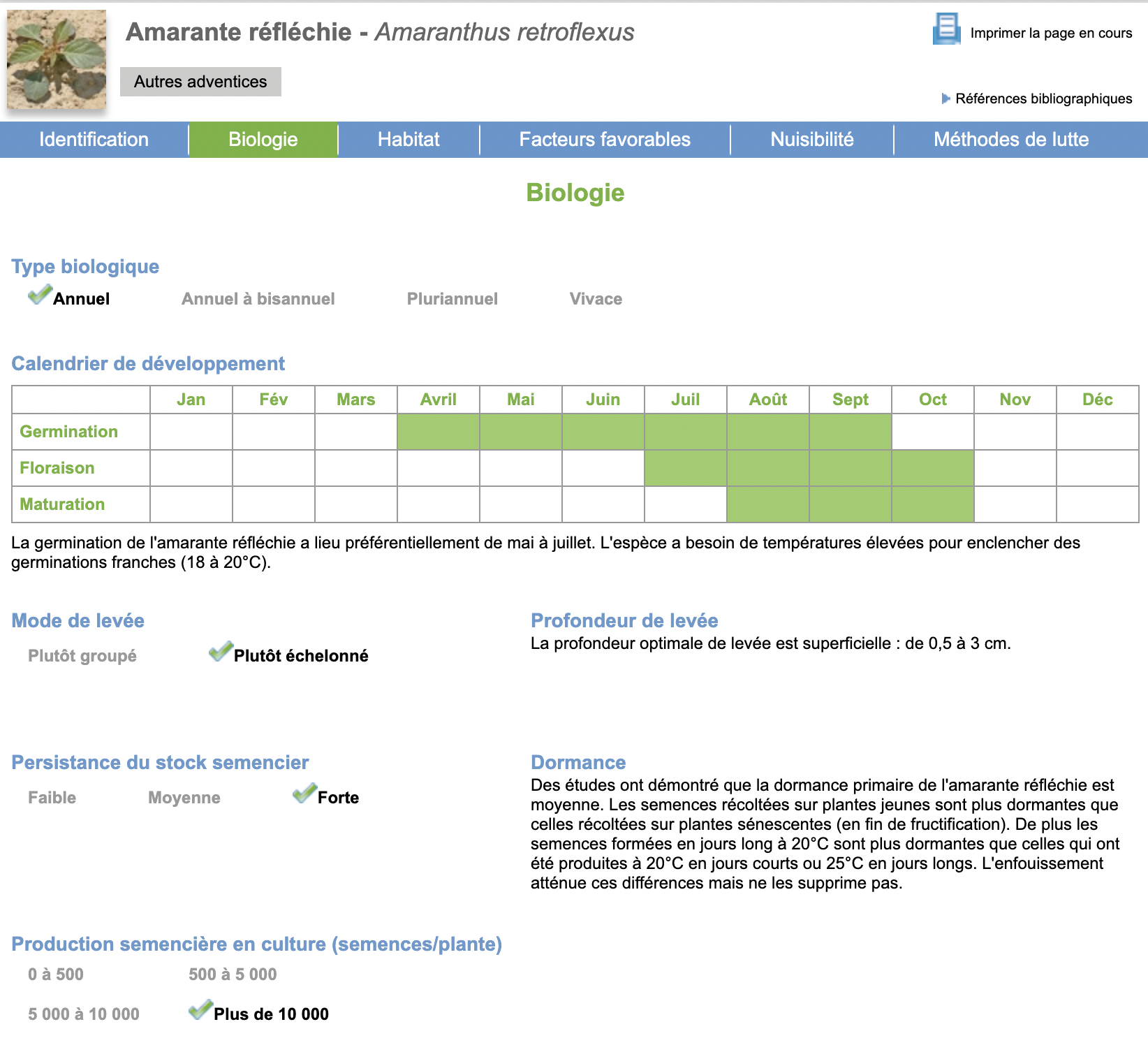Click the checkmark beside Plus de 10 000
1148x1059 pixels.
coord(200,1010)
